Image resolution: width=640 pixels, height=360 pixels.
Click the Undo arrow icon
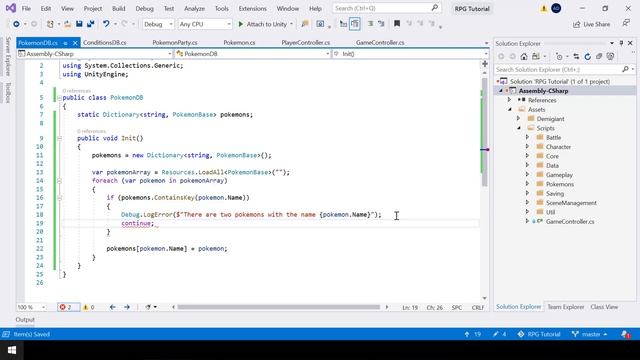coord(106,24)
